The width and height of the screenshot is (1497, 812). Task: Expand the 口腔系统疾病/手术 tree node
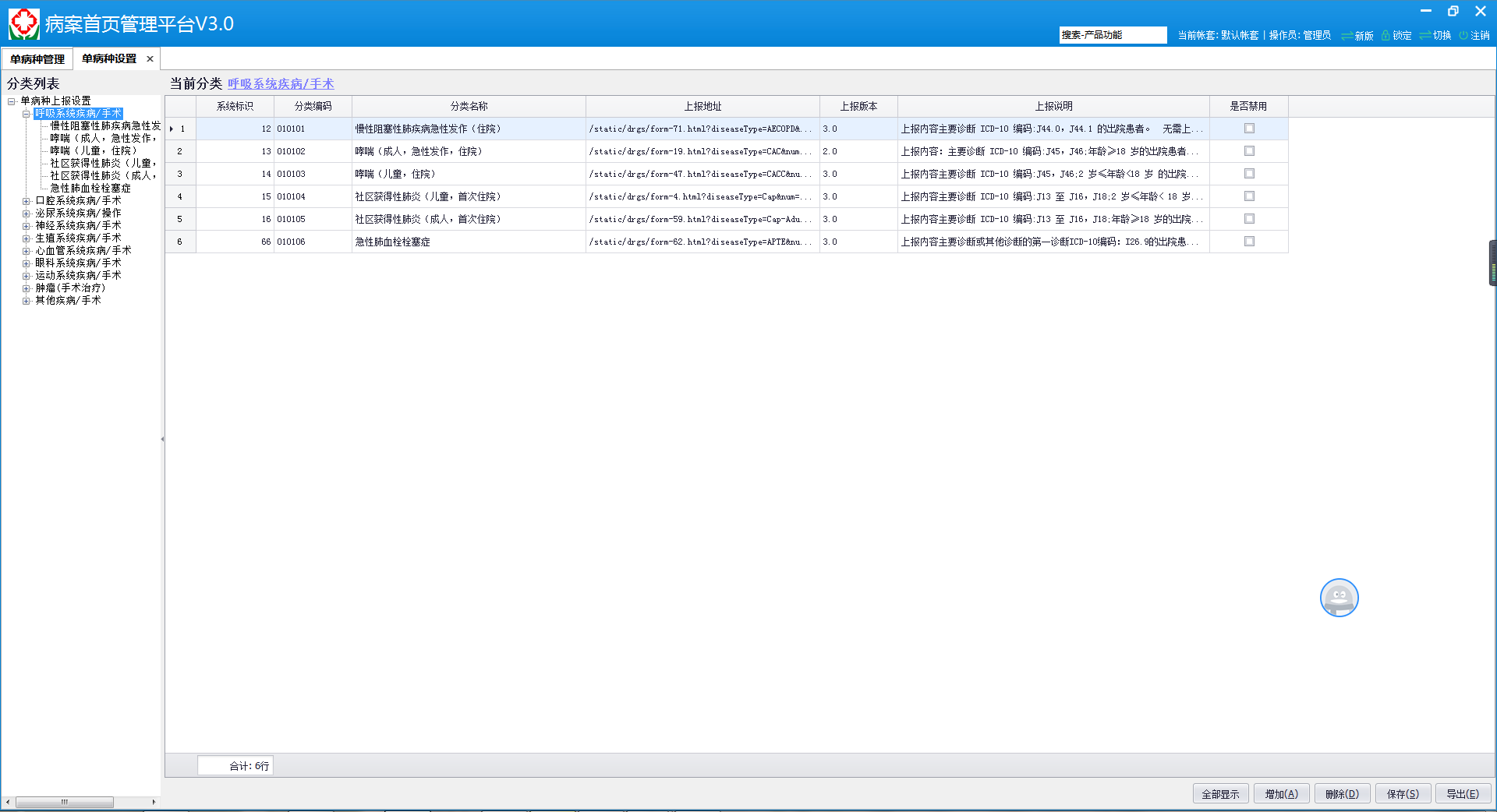point(27,201)
